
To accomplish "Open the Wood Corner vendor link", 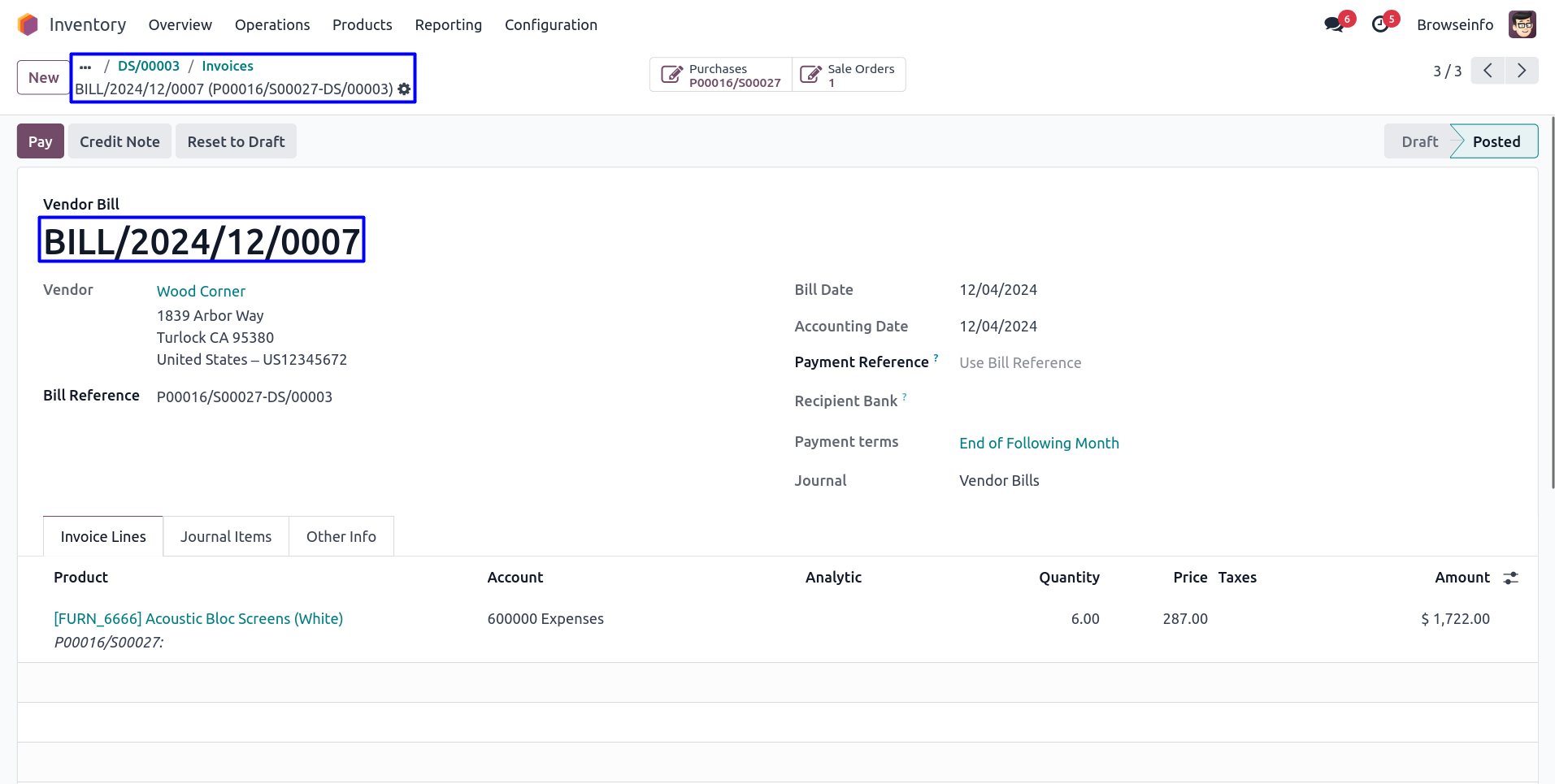I will pyautogui.click(x=201, y=291).
